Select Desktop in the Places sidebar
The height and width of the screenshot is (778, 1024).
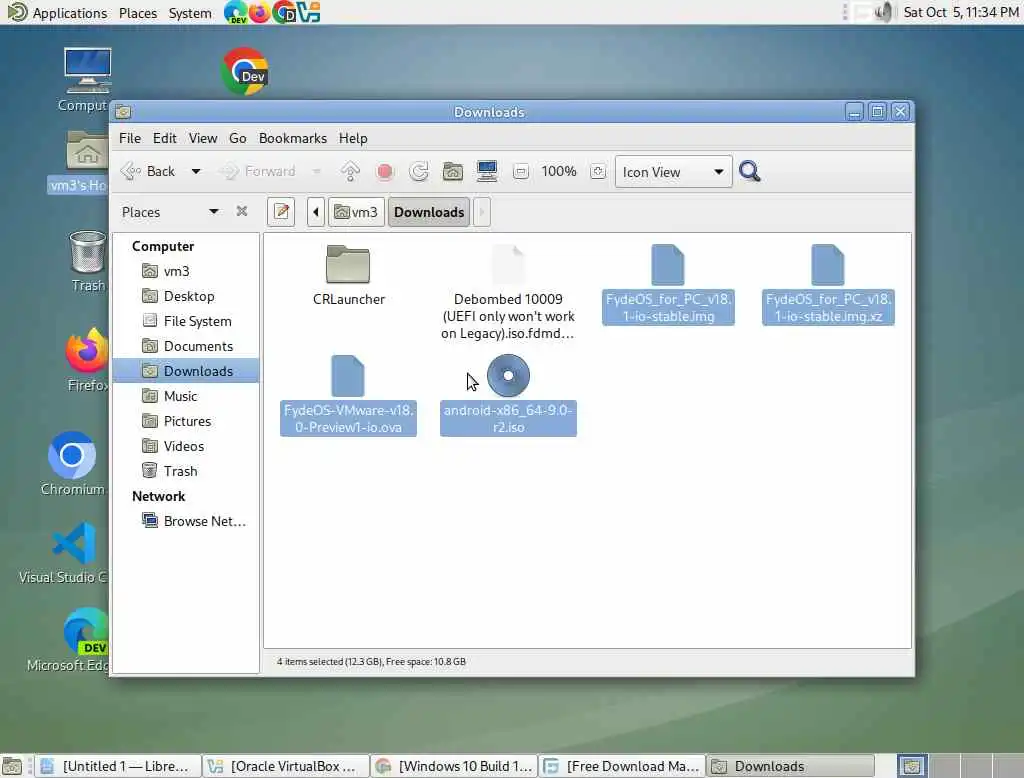point(186,296)
